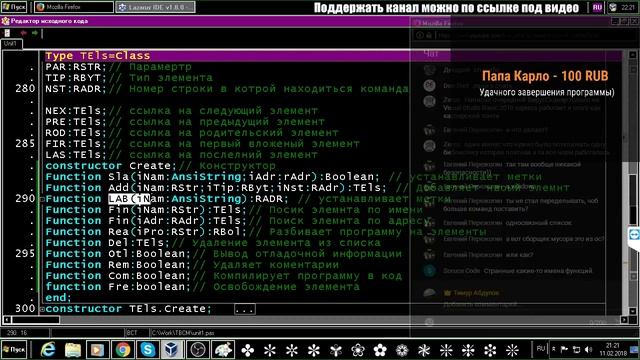
Task: Click the horizontal scrollbar right arrow
Action: 624,320
